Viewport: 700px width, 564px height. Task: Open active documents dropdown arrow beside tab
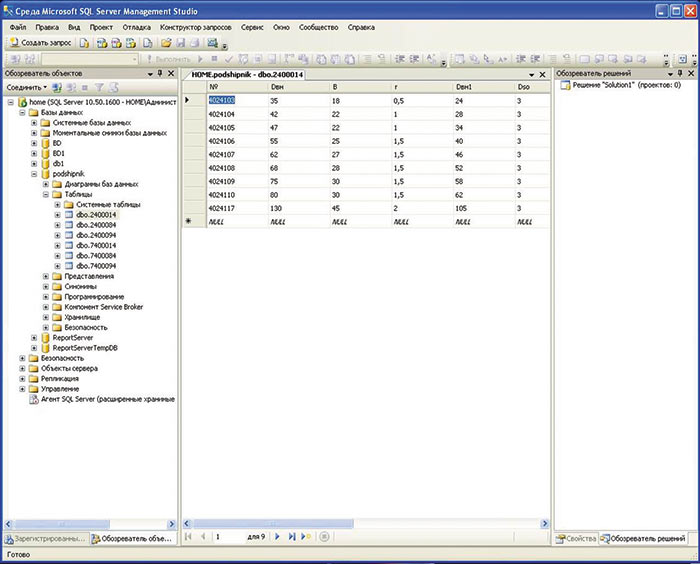tap(531, 75)
